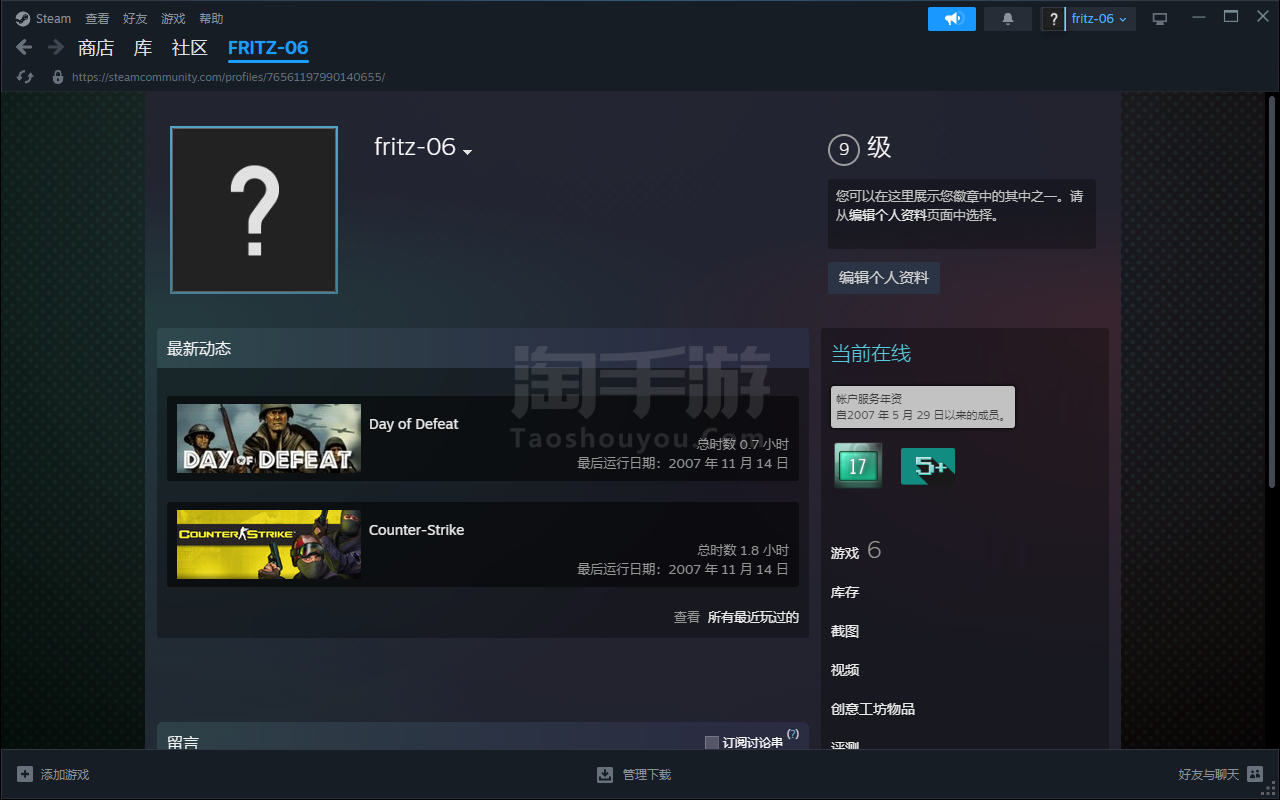Open the 截图 link

point(845,632)
